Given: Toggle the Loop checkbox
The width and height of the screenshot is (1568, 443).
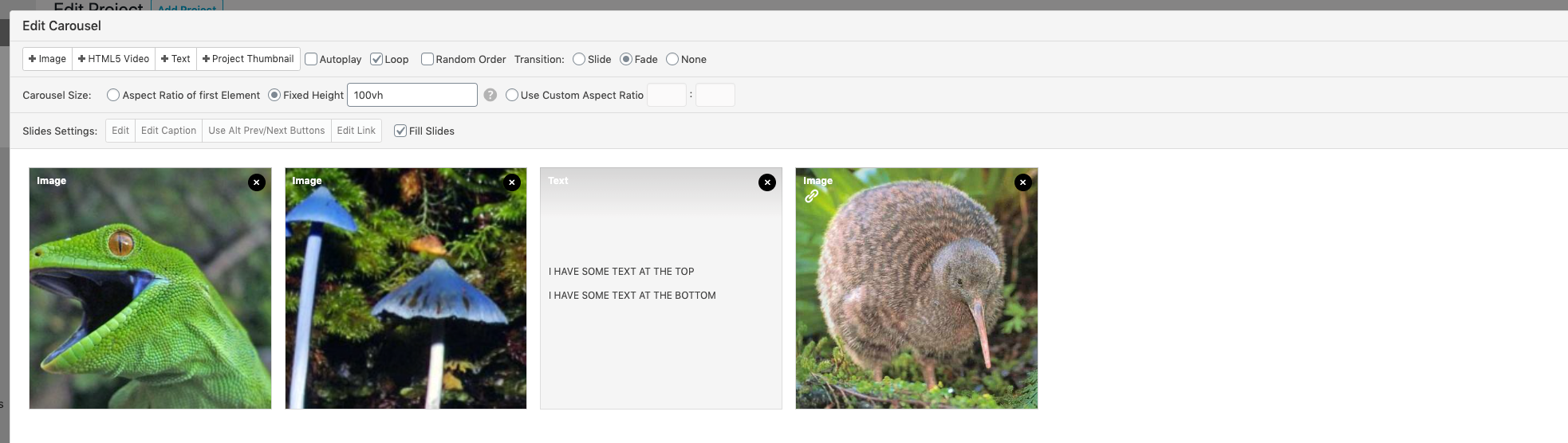Looking at the screenshot, I should [376, 59].
